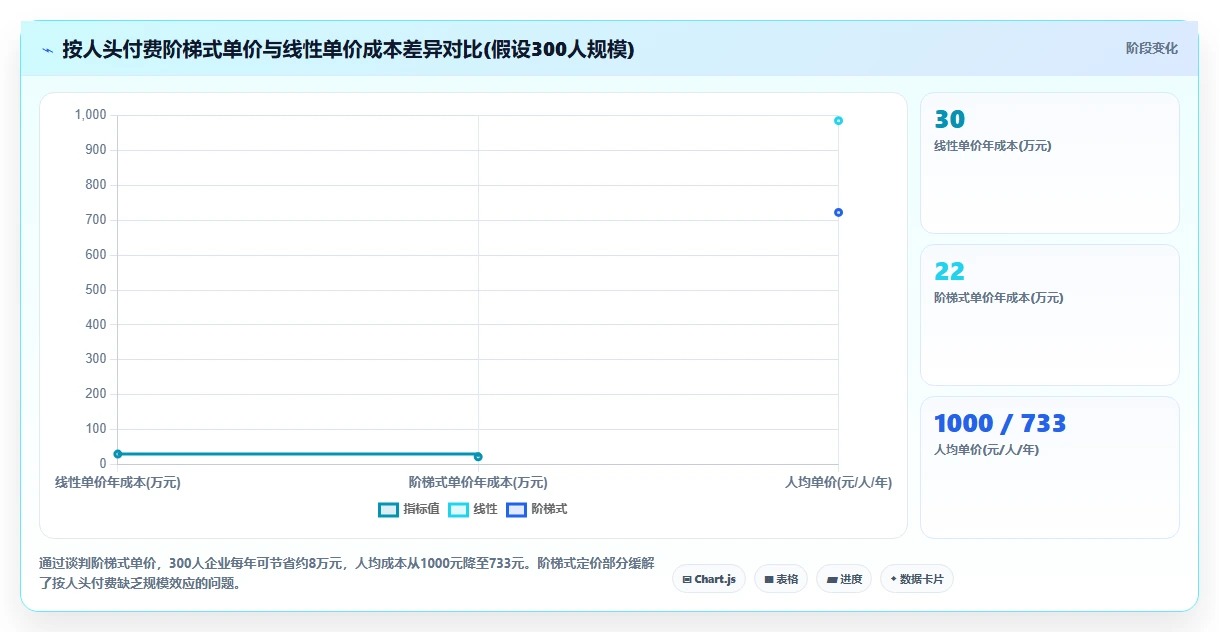Image resolution: width=1219 pixels, height=632 pixels.
Task: Toggle the 线性 legend item
Action: click(x=473, y=509)
